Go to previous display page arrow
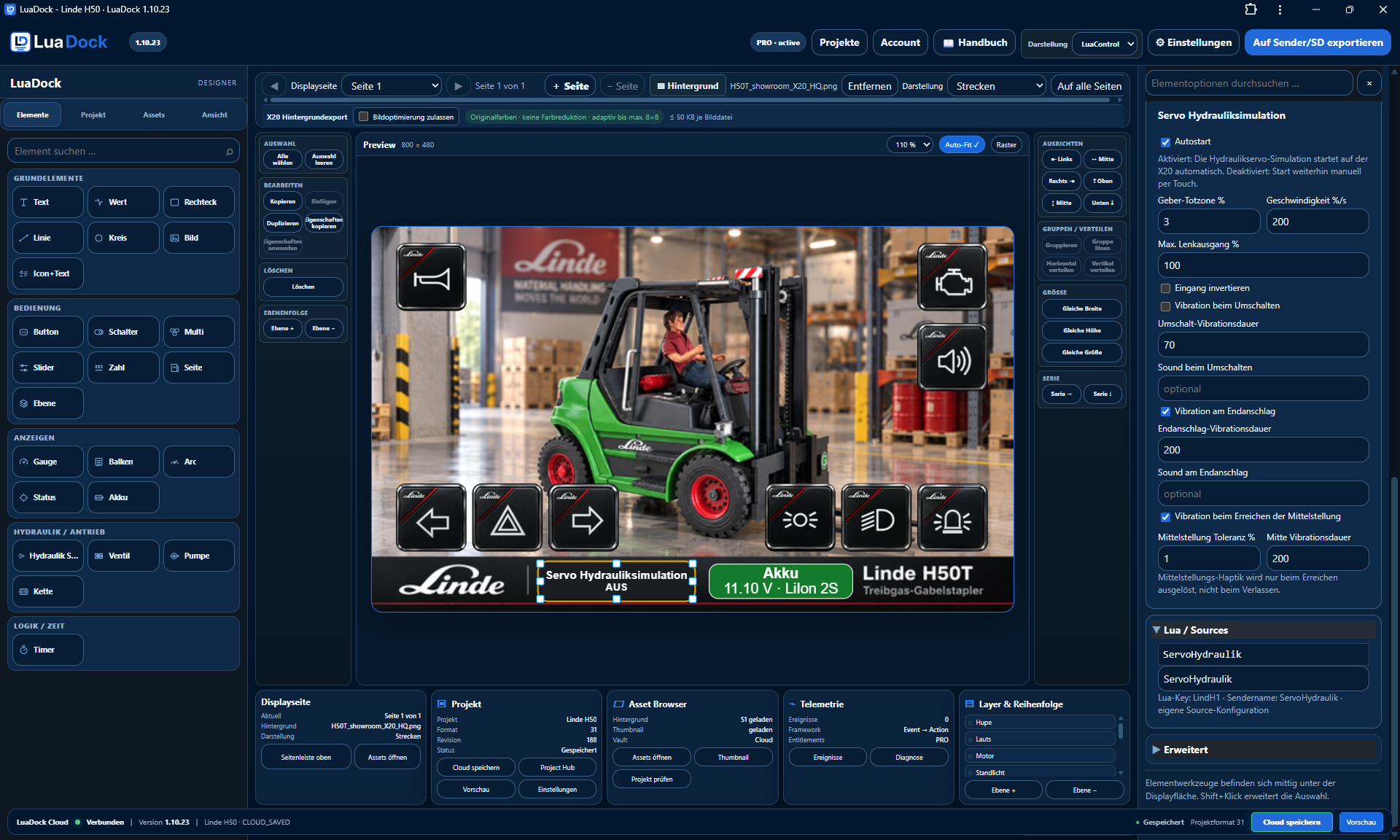Viewport: 1400px width, 840px height. [x=274, y=86]
